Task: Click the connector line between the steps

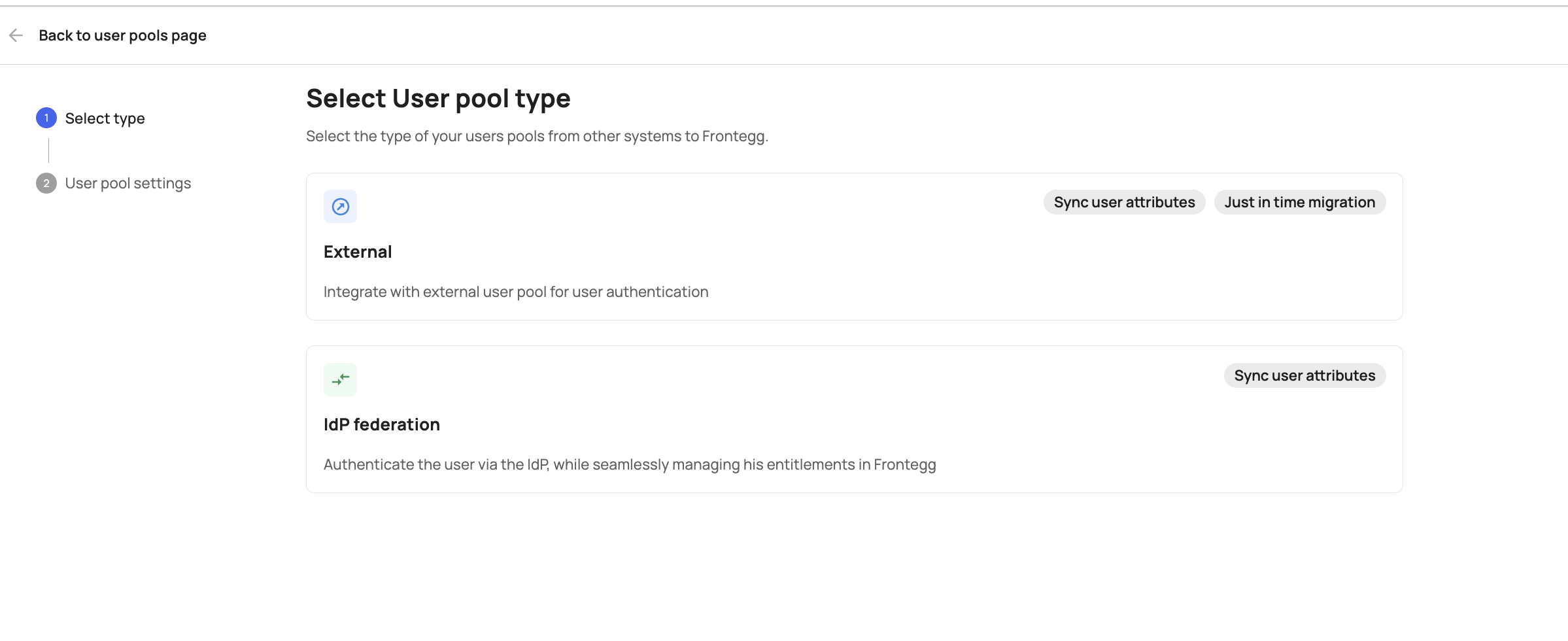Action: pos(48,150)
